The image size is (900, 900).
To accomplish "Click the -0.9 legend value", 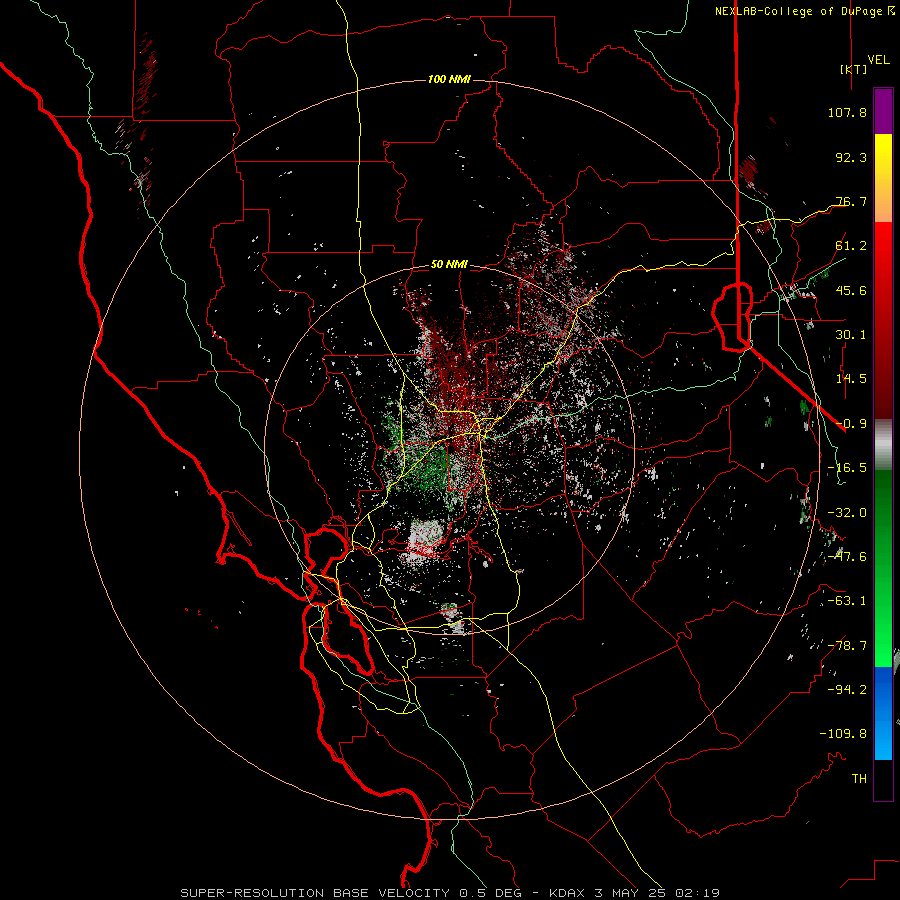I will pyautogui.click(x=851, y=424).
